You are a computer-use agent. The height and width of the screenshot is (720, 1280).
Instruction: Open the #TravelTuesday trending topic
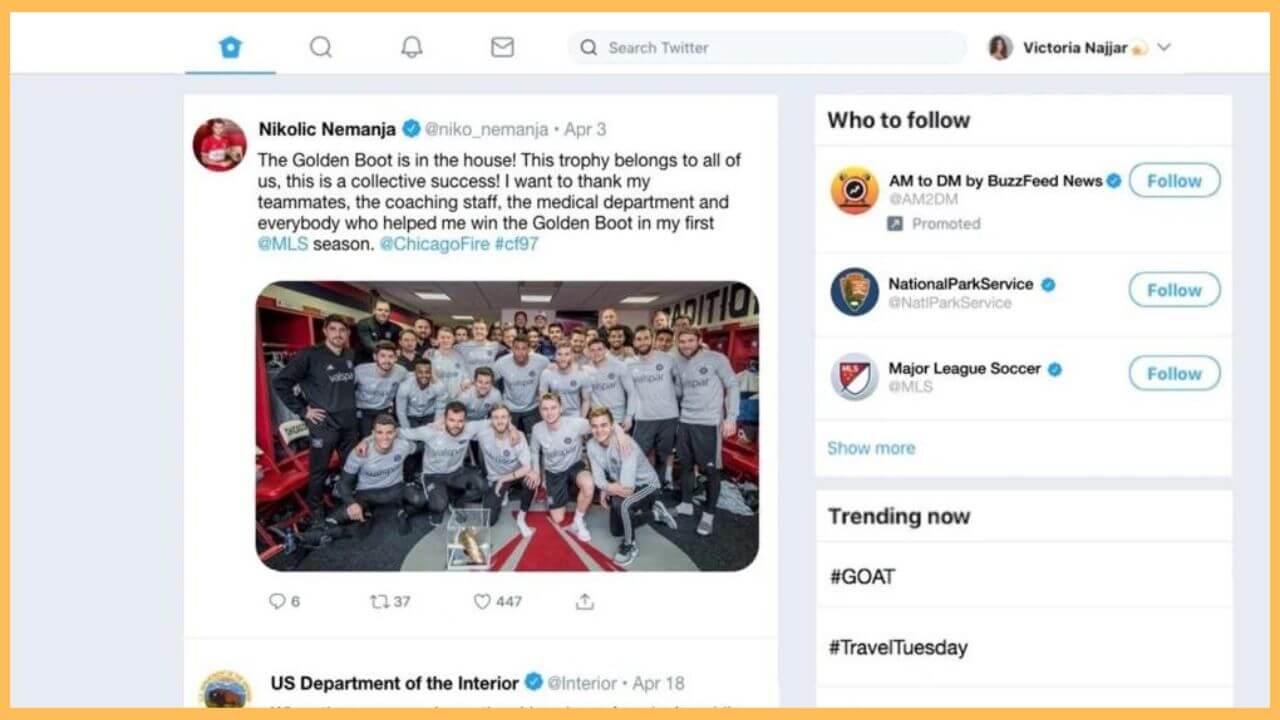(x=897, y=647)
